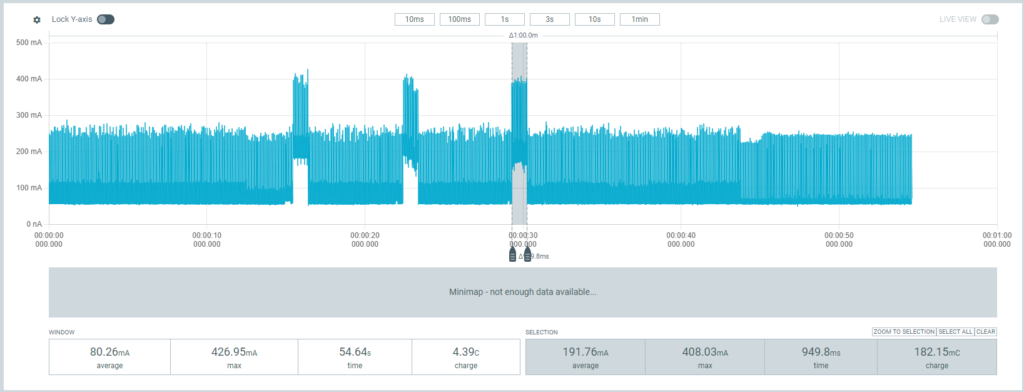
Task: Switch to the 1min time window
Action: [x=639, y=20]
